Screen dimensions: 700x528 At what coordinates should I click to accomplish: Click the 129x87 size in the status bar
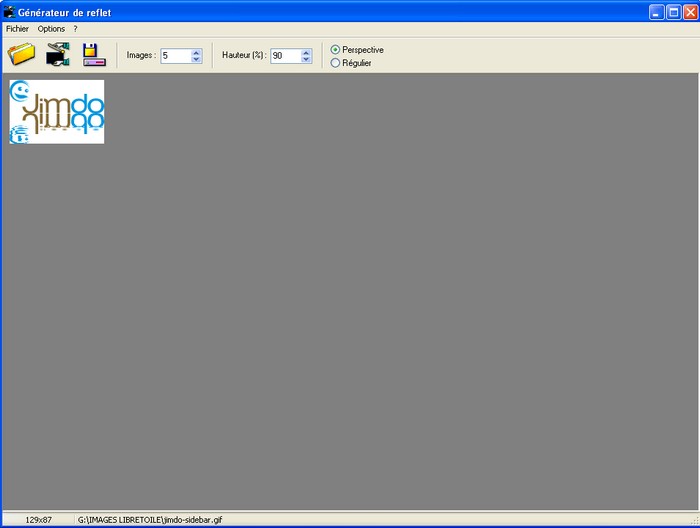pos(38,520)
